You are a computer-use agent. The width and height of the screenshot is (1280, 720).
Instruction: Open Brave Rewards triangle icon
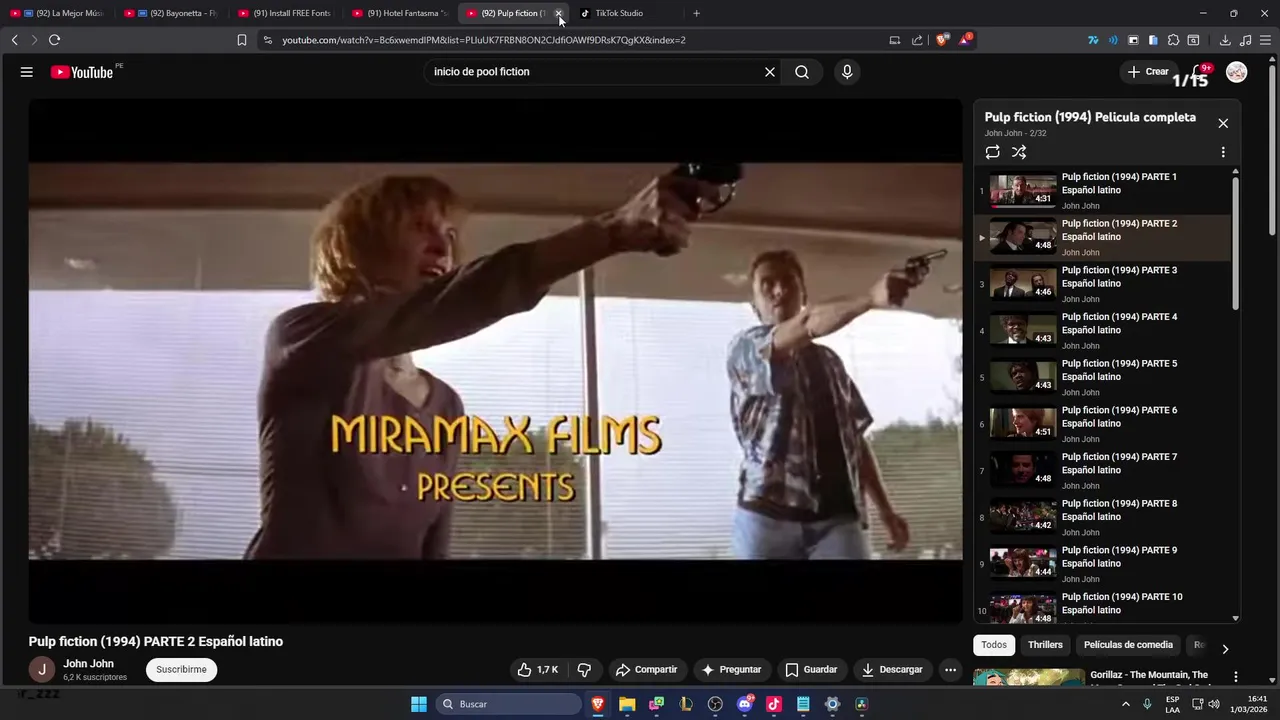(x=965, y=40)
